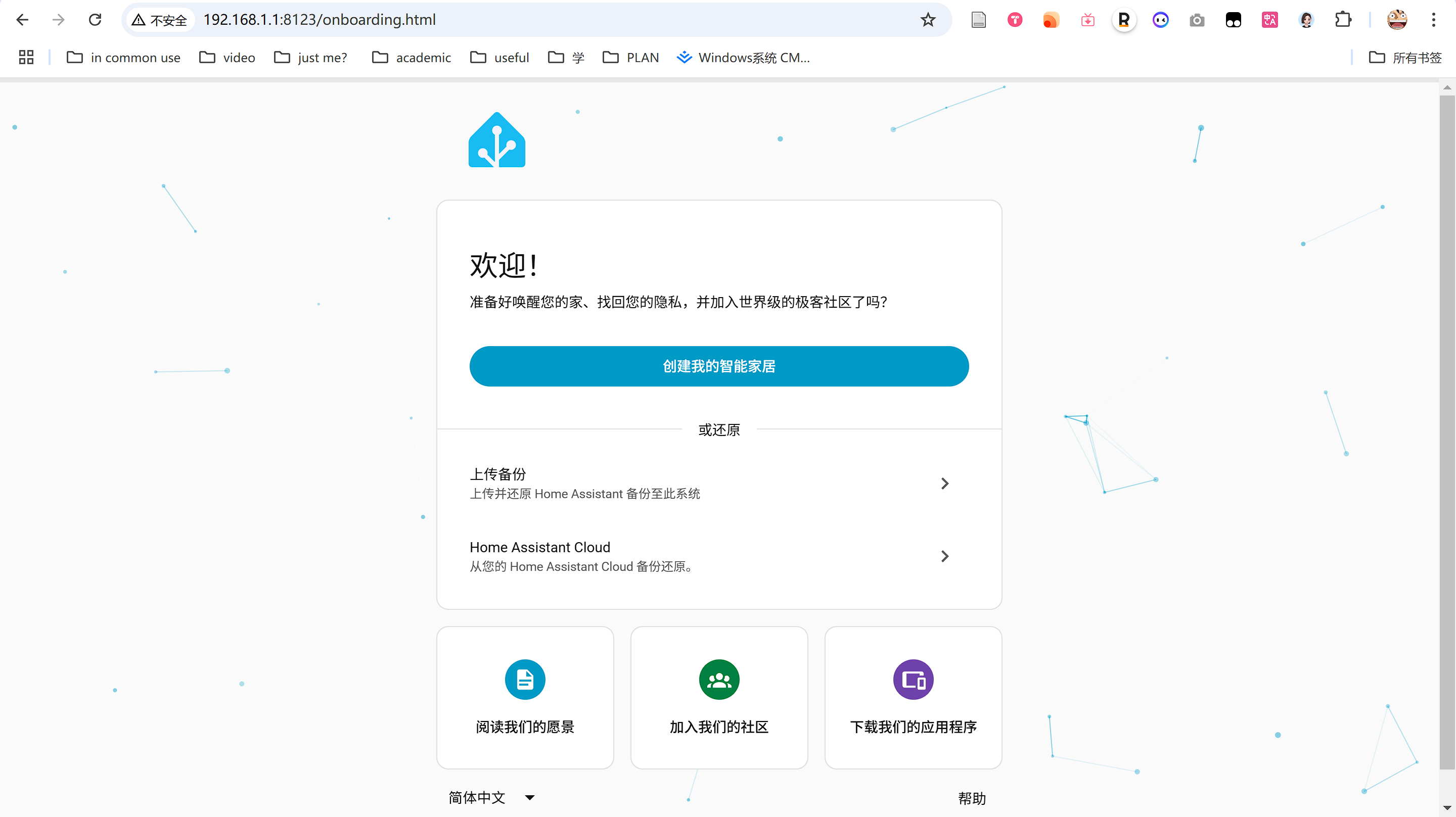Viewport: 1456px width, 817px height.
Task: Open the Extensions puzzle piece menu
Action: (1343, 20)
